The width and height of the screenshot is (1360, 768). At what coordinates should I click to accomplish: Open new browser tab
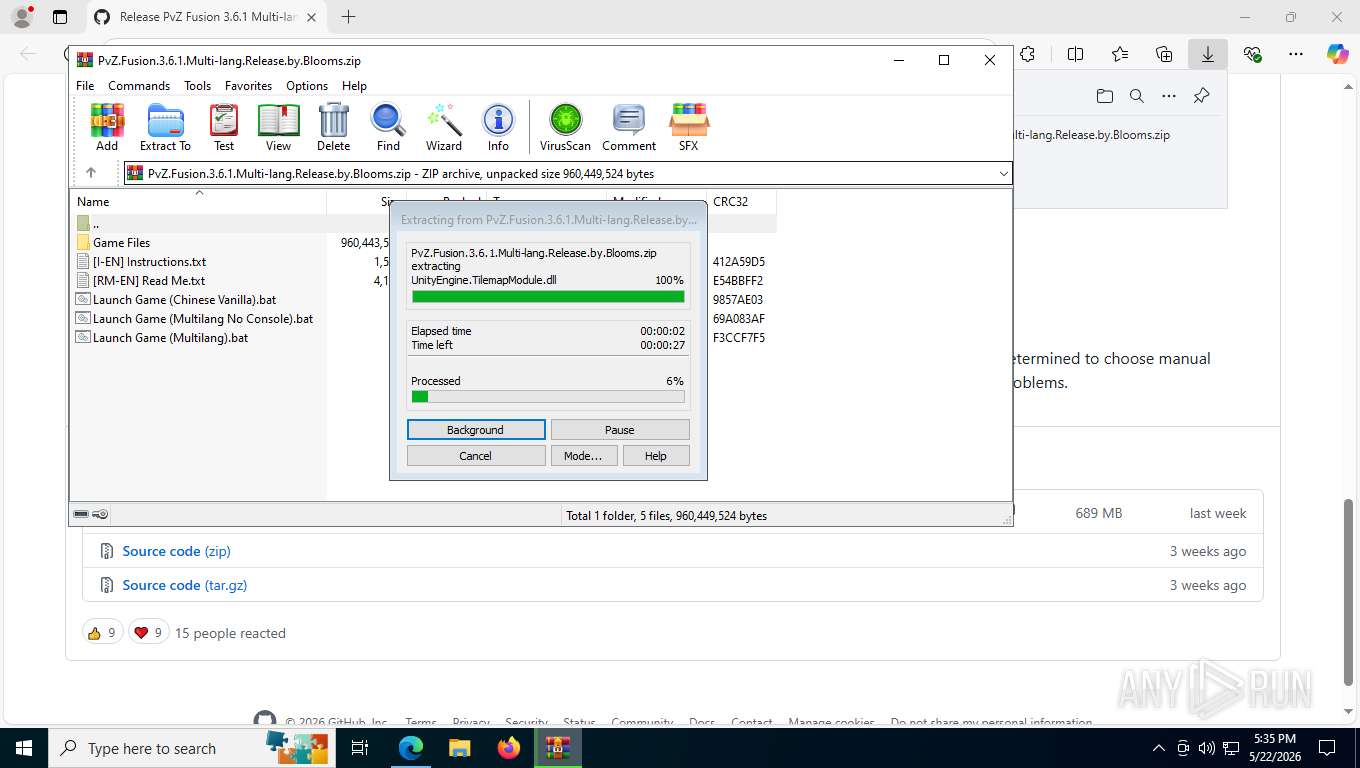tap(348, 17)
